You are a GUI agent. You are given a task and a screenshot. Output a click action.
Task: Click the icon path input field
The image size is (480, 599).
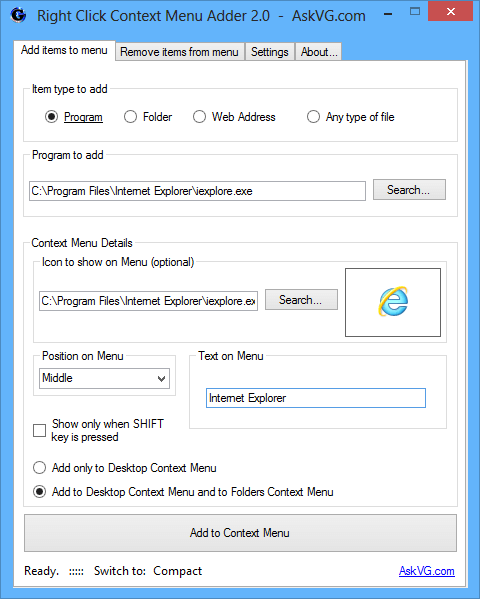point(148,301)
